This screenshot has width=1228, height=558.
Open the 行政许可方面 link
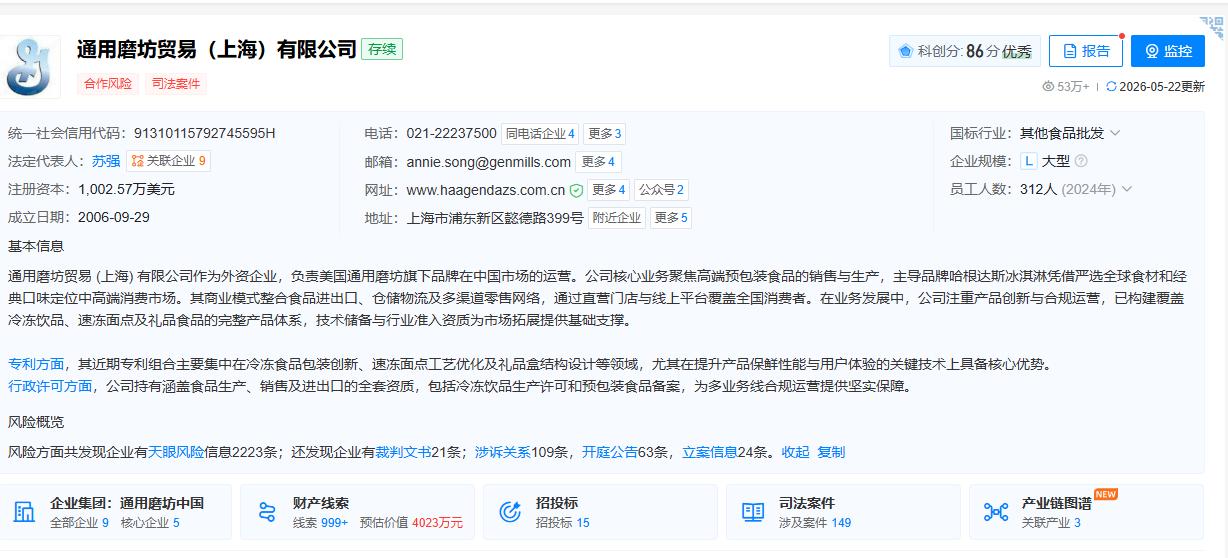(50, 386)
